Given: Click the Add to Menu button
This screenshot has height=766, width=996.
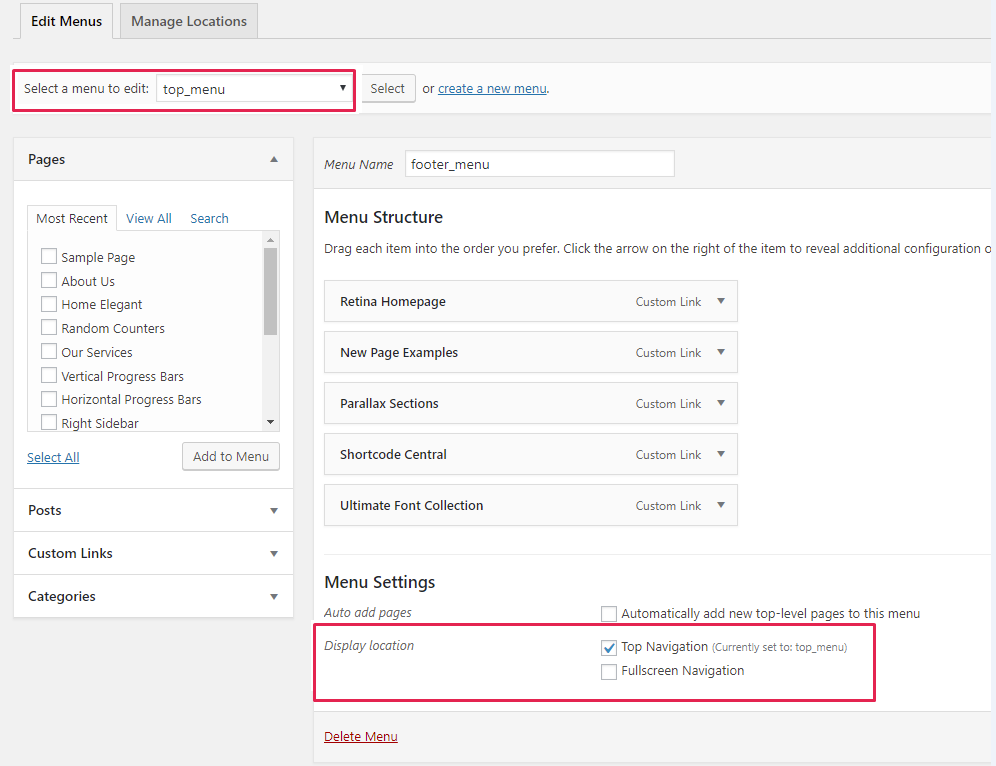Looking at the screenshot, I should tap(231, 456).
